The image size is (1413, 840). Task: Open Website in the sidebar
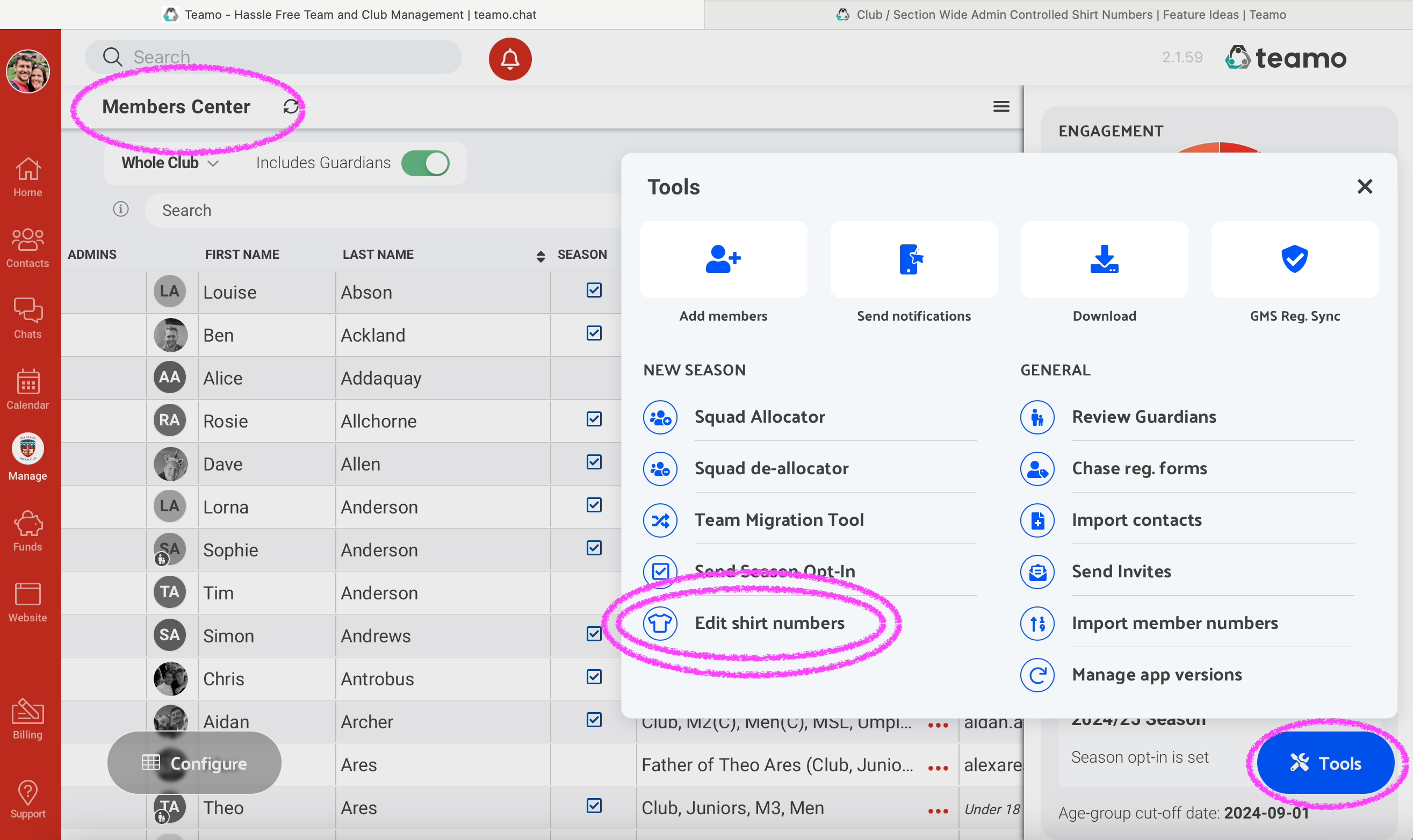pyautogui.click(x=28, y=602)
